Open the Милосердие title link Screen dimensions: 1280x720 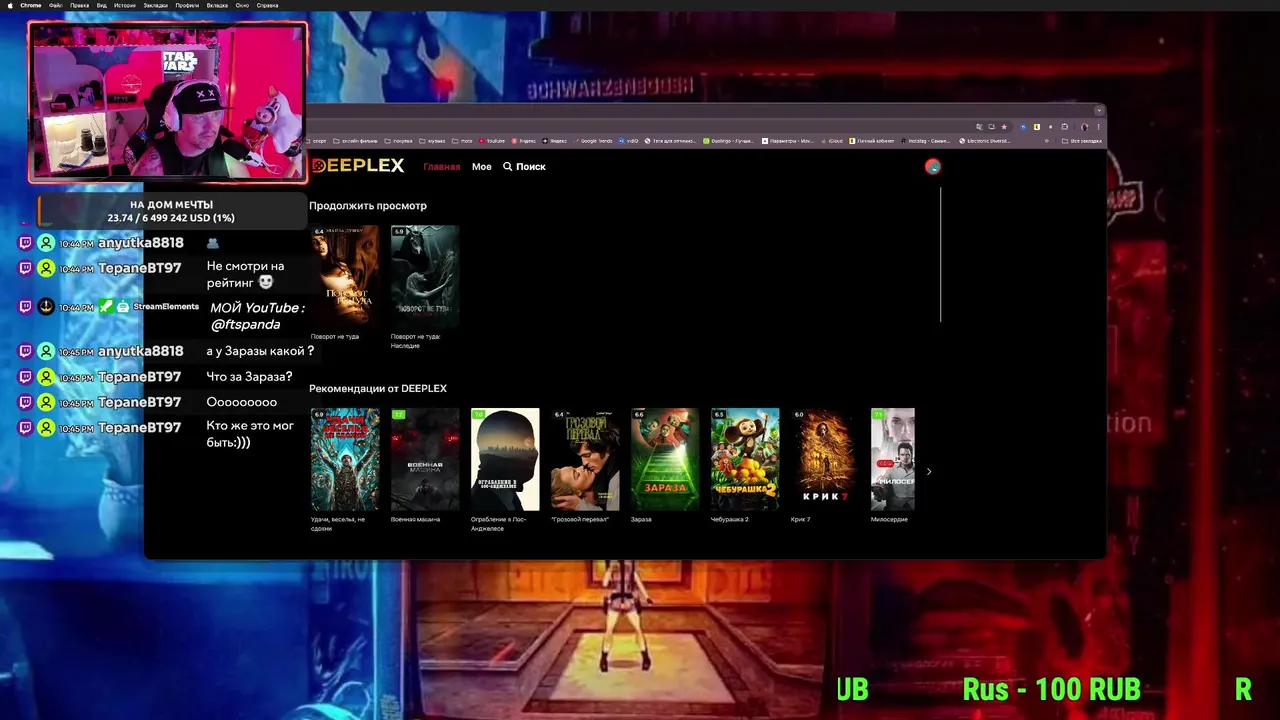889,520
